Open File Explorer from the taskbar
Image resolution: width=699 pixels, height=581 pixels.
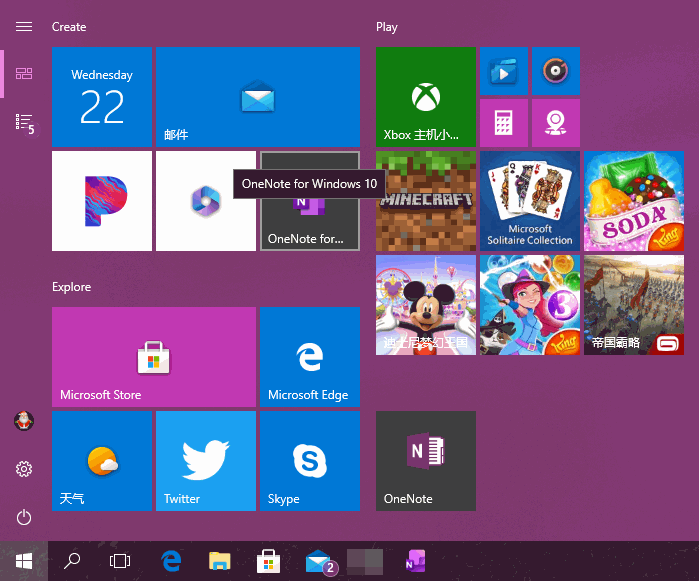click(x=219, y=561)
